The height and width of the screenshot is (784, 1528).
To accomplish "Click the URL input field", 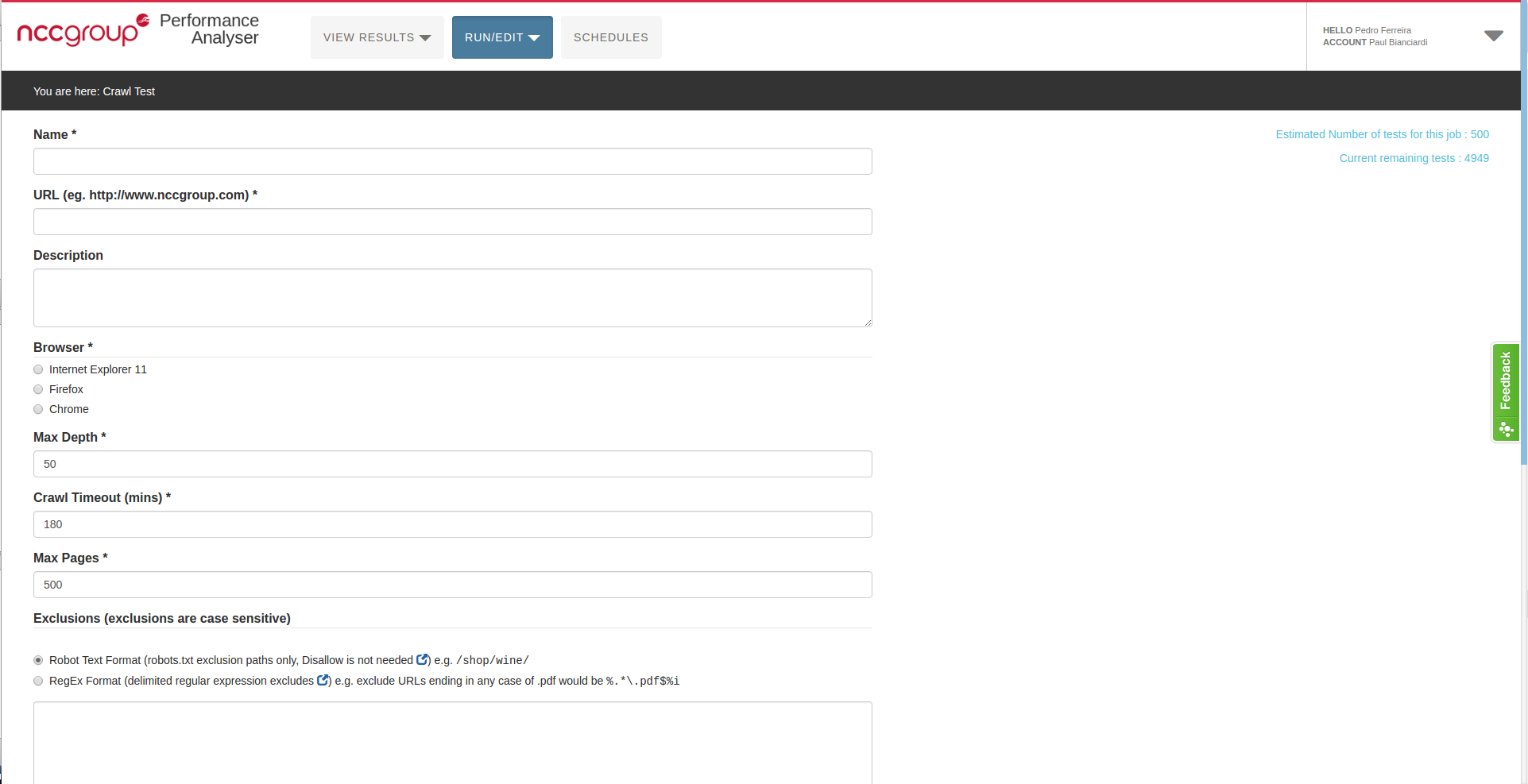I will click(453, 222).
